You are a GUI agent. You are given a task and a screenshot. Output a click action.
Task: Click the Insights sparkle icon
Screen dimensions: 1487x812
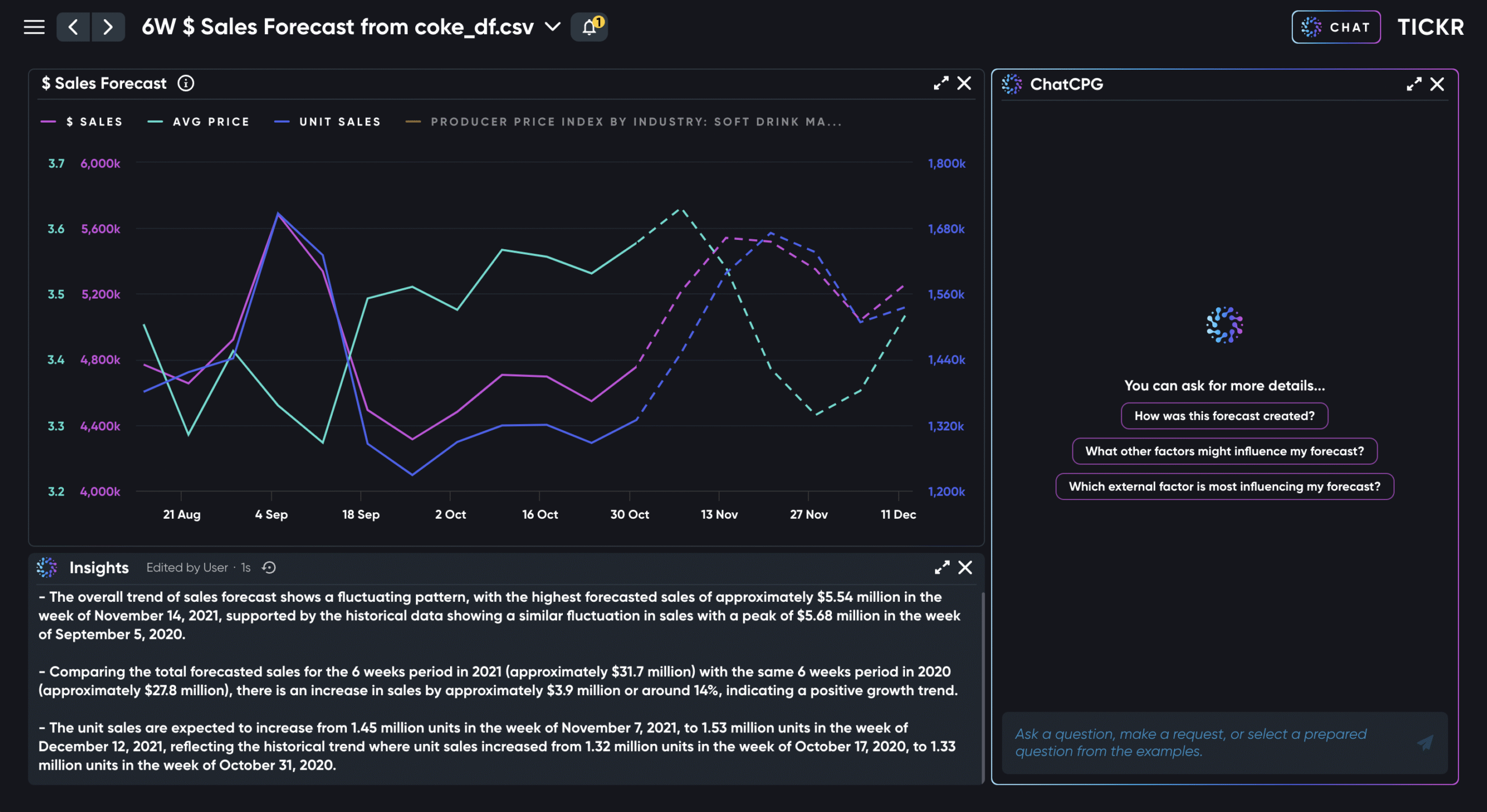pyautogui.click(x=47, y=567)
